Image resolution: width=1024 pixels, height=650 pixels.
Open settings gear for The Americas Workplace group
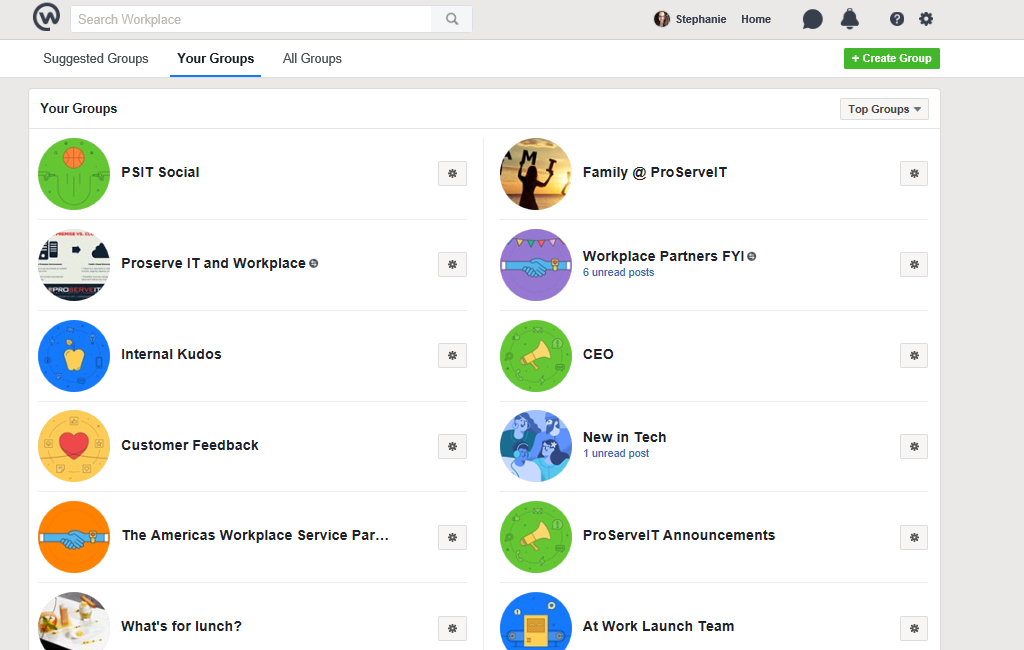point(452,538)
